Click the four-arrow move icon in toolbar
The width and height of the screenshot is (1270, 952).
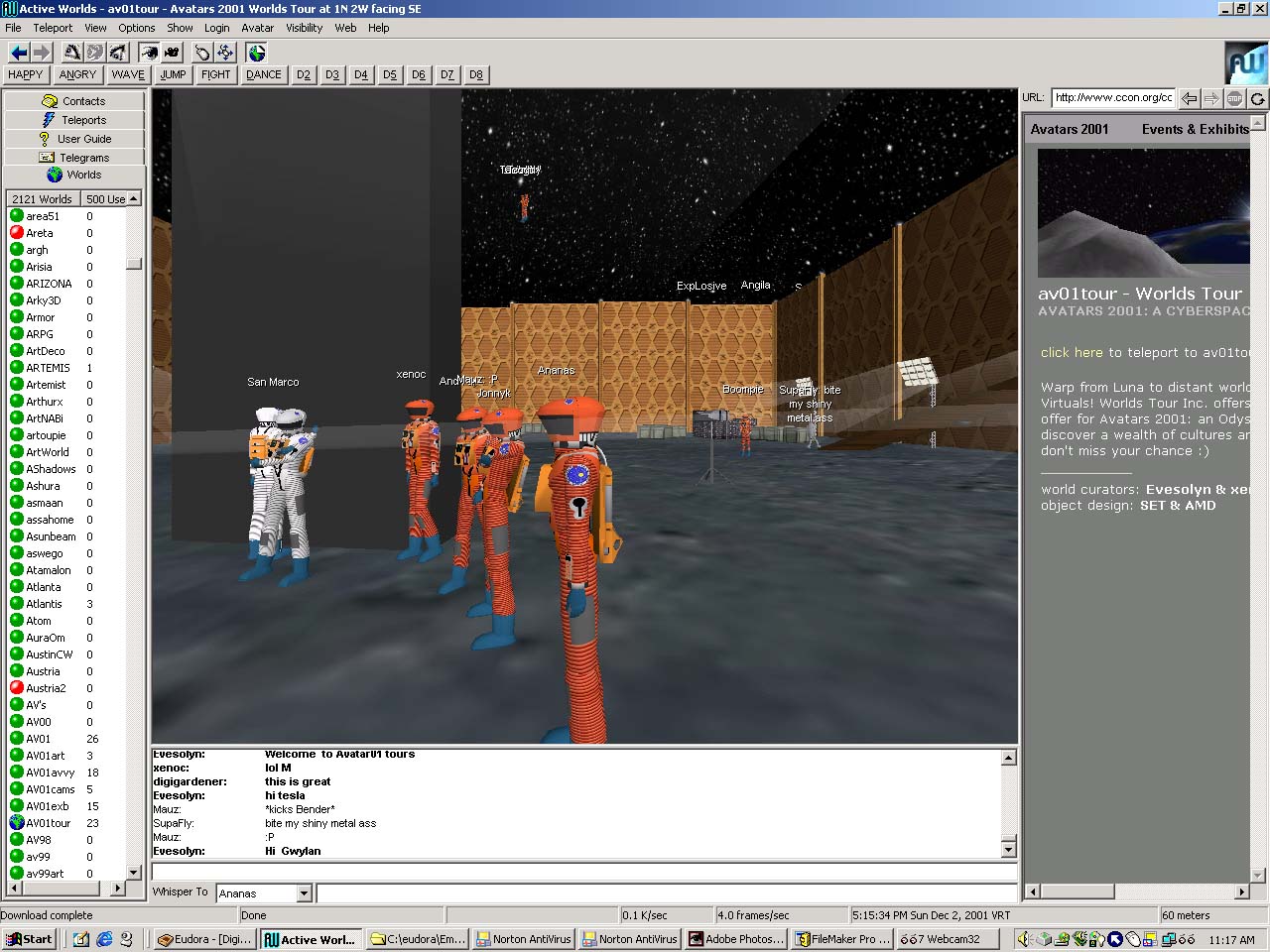(226, 53)
